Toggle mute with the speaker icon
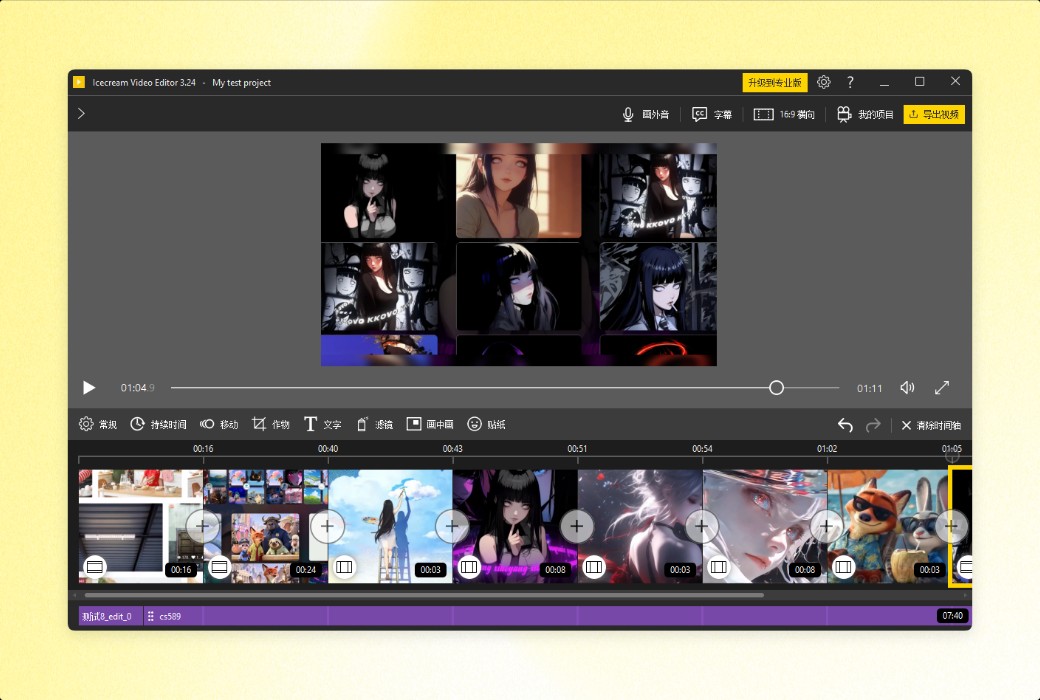This screenshot has height=700, width=1040. tap(906, 387)
